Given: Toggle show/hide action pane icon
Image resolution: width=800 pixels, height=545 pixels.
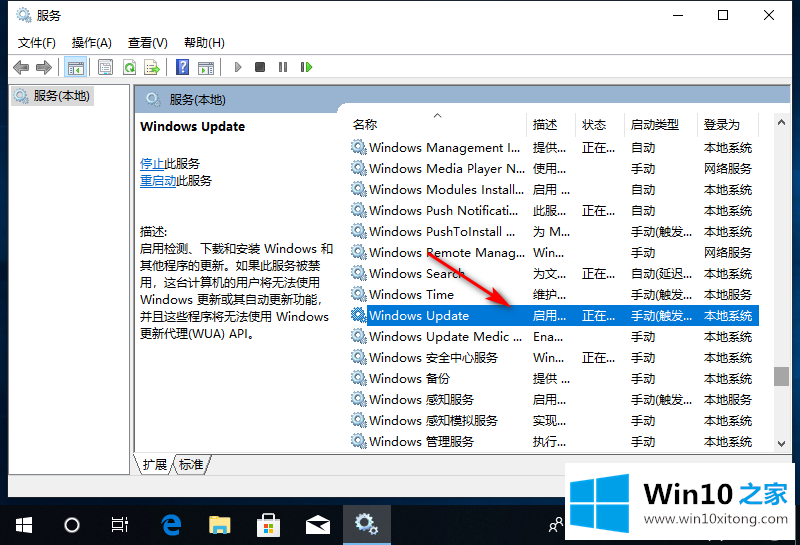Looking at the screenshot, I should (x=206, y=67).
